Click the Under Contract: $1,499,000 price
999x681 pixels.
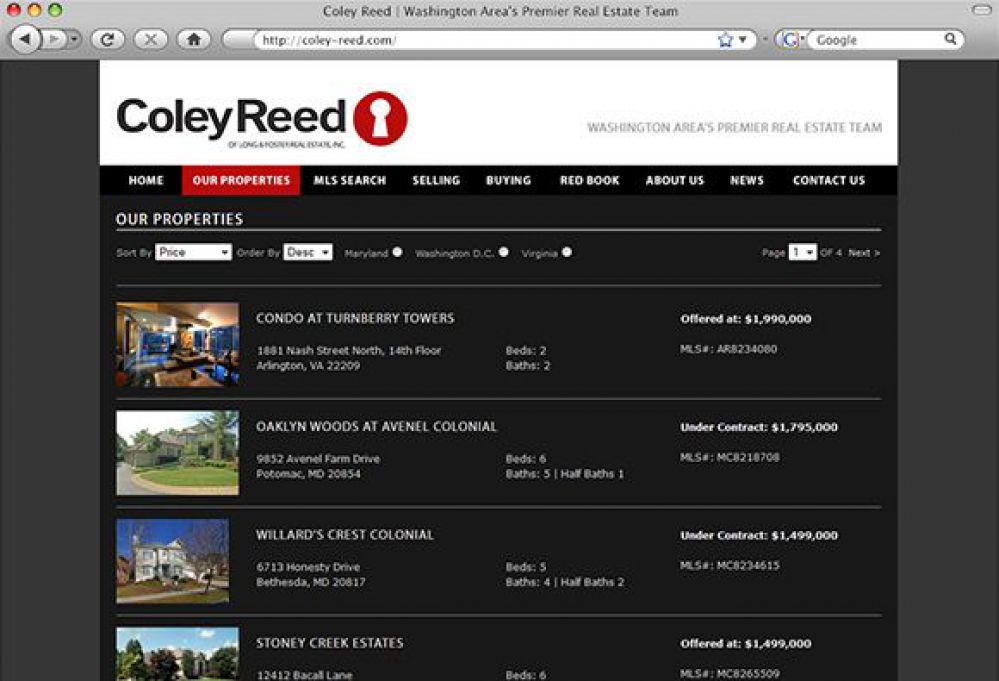759,536
